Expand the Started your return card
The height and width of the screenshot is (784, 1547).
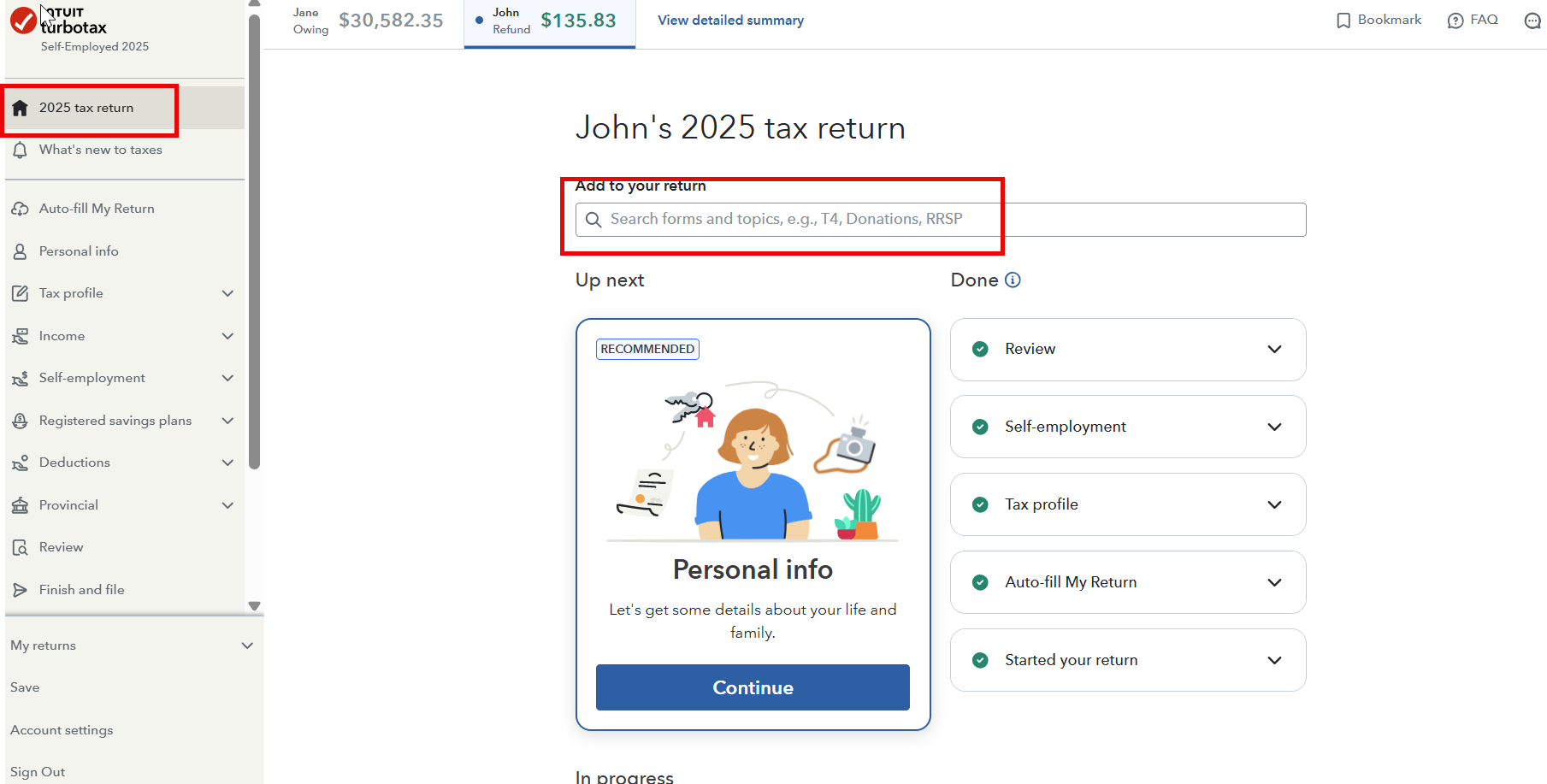point(1274,660)
